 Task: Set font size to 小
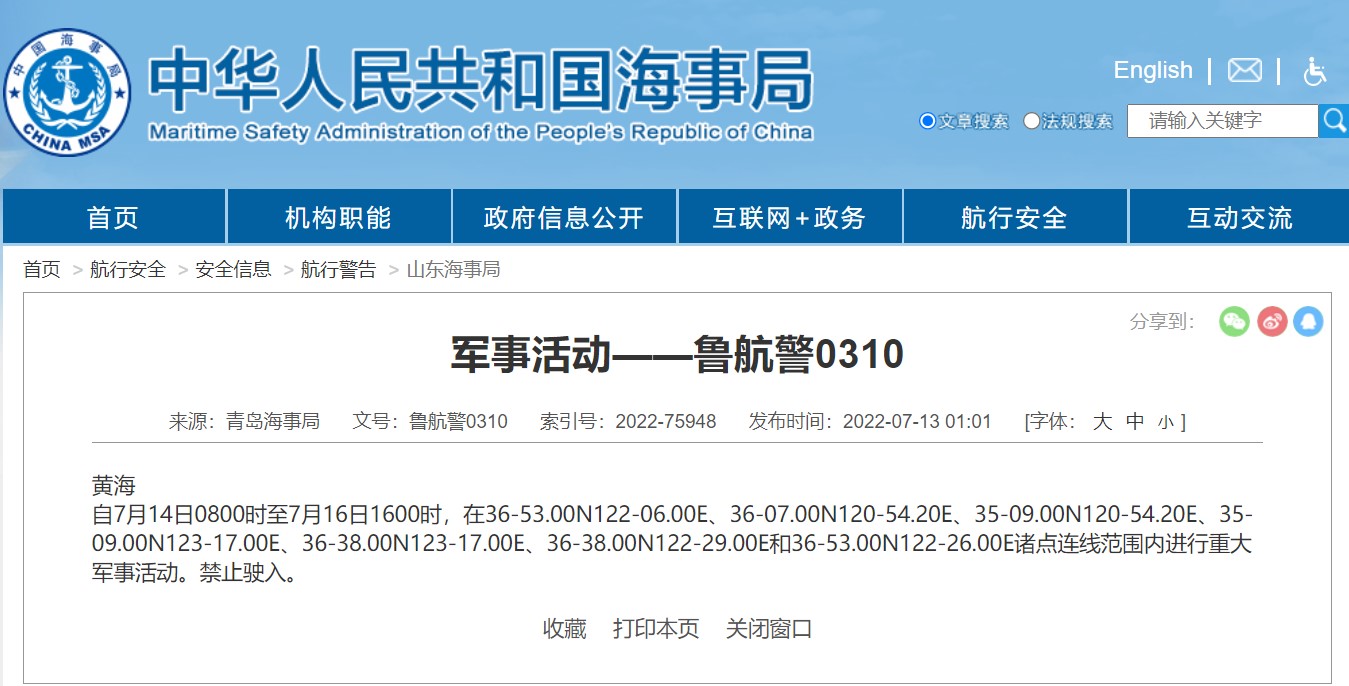1165,422
